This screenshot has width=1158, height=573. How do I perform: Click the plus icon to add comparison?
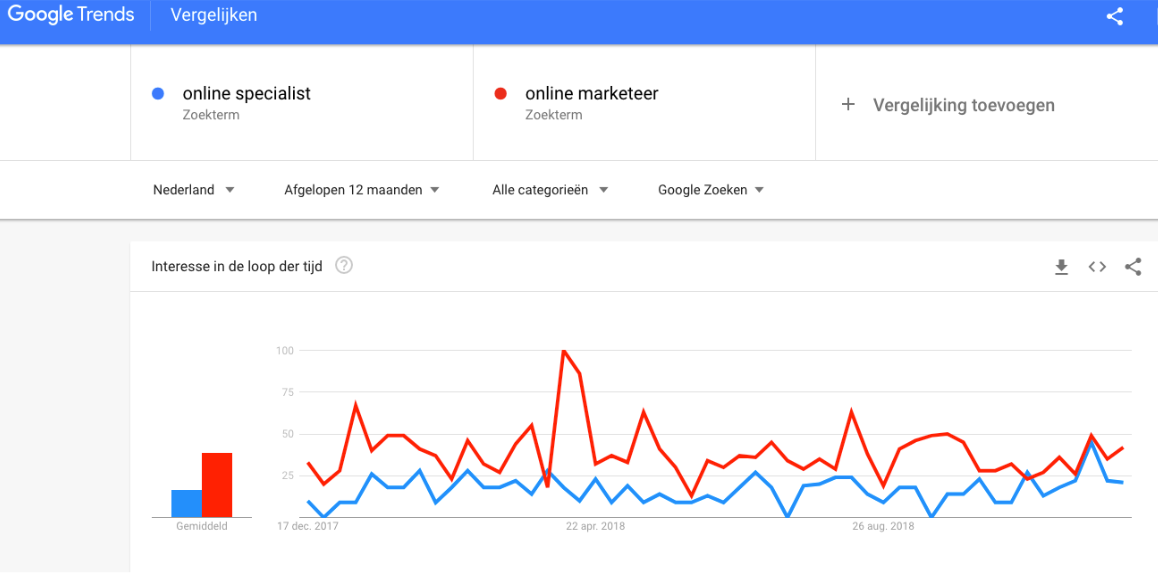pyautogui.click(x=848, y=105)
